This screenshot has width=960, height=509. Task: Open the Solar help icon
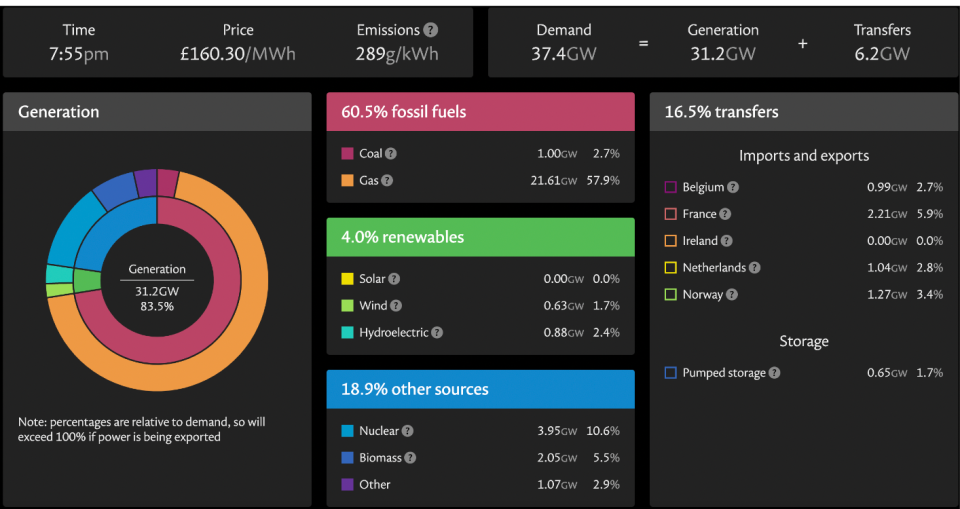coord(393,279)
